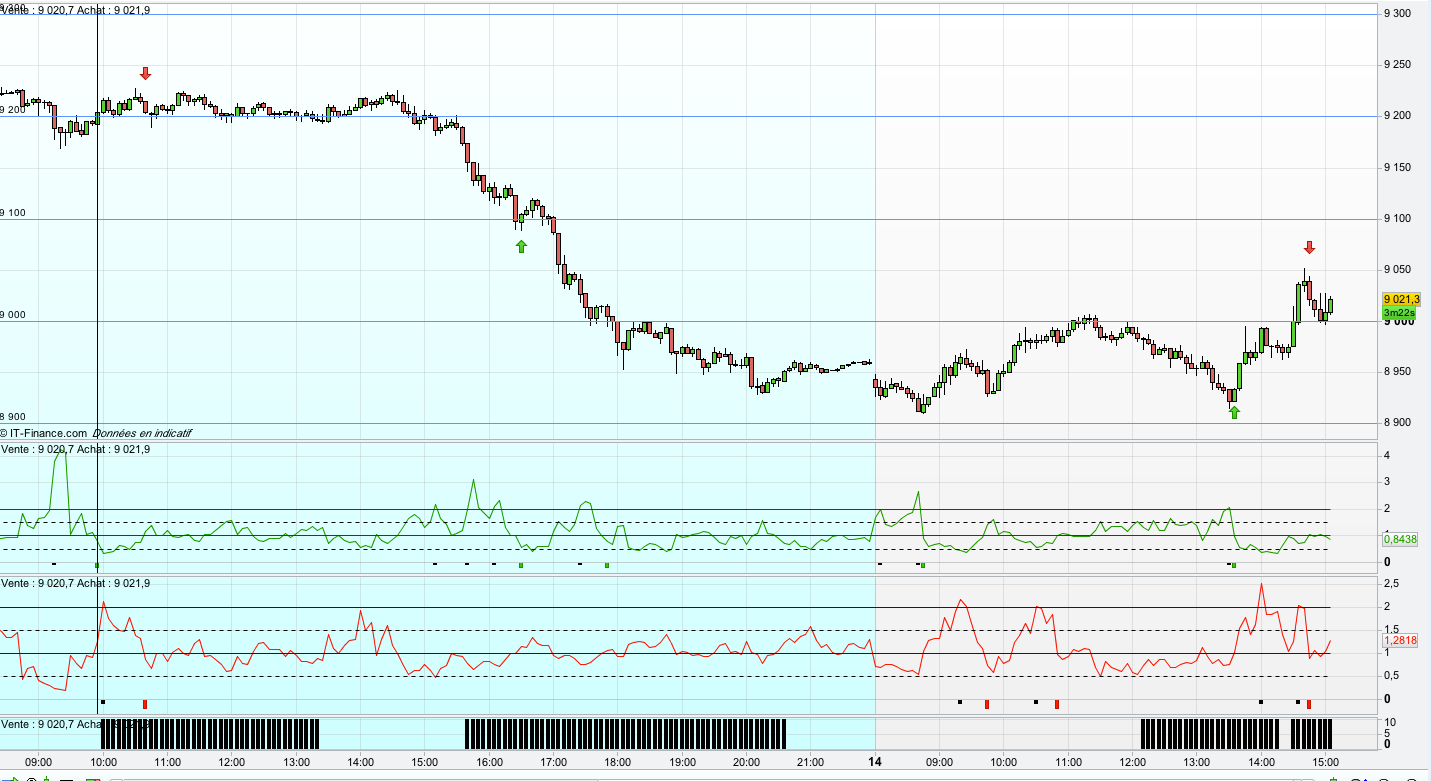This screenshot has height=781, width=1431.
Task: Click the 20:00 time axis label
Action: pyautogui.click(x=747, y=762)
